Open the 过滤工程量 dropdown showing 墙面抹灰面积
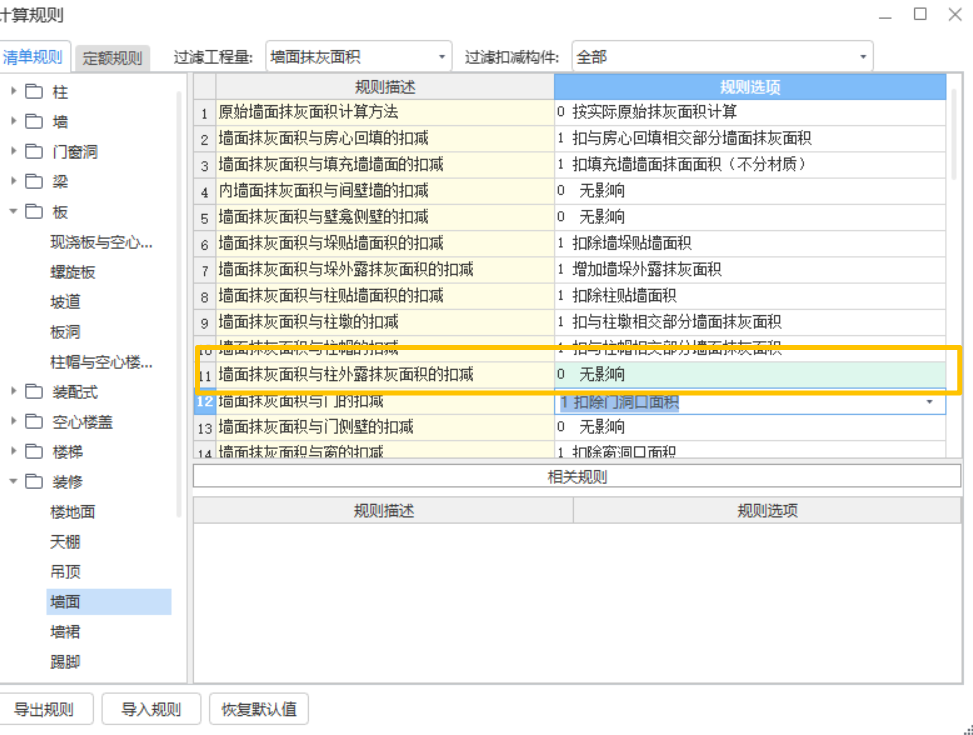Screen dimensions: 973x735 click(359, 57)
